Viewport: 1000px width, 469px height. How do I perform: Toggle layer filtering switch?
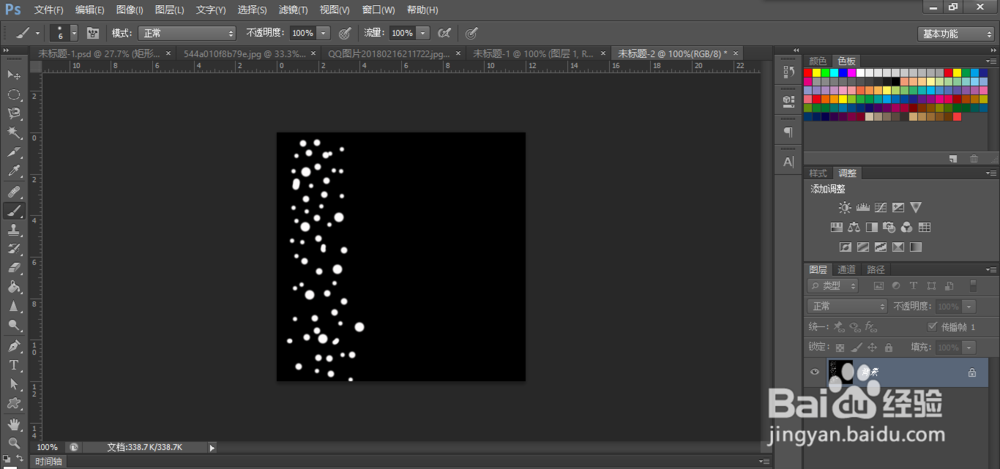pos(973,286)
